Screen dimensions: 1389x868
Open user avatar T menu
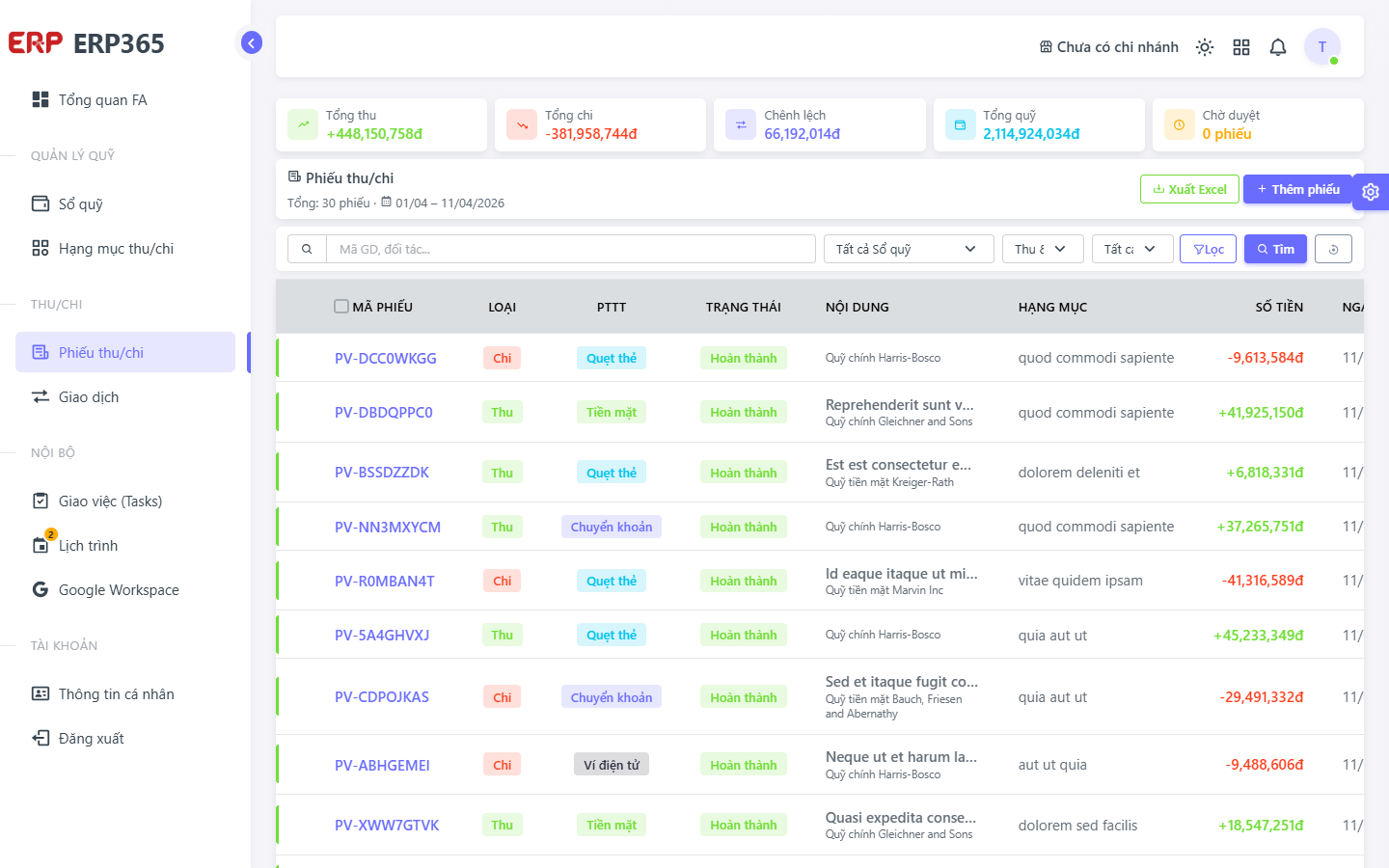click(x=1322, y=46)
